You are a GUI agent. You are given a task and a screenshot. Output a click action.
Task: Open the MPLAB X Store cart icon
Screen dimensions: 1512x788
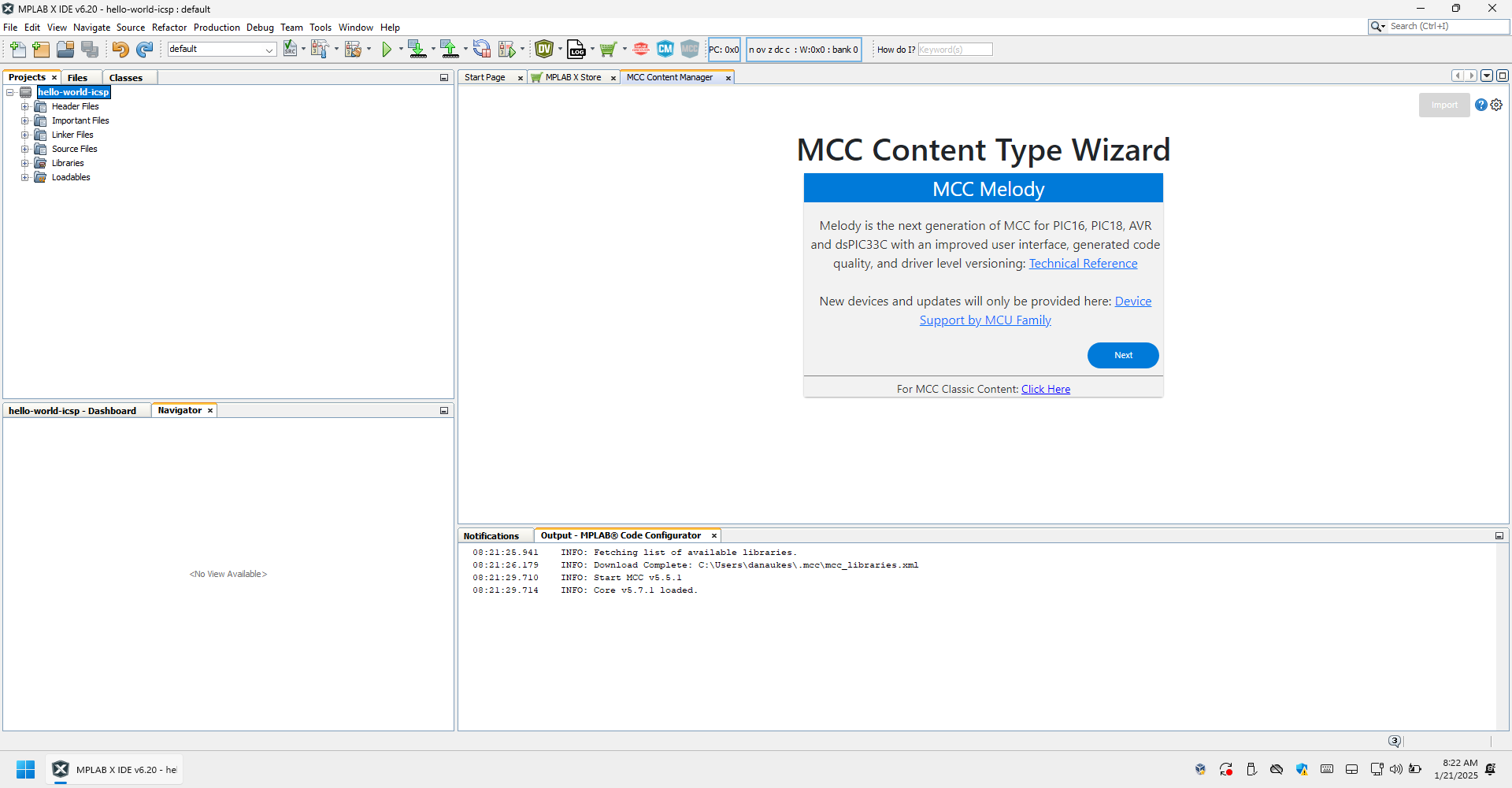point(607,50)
